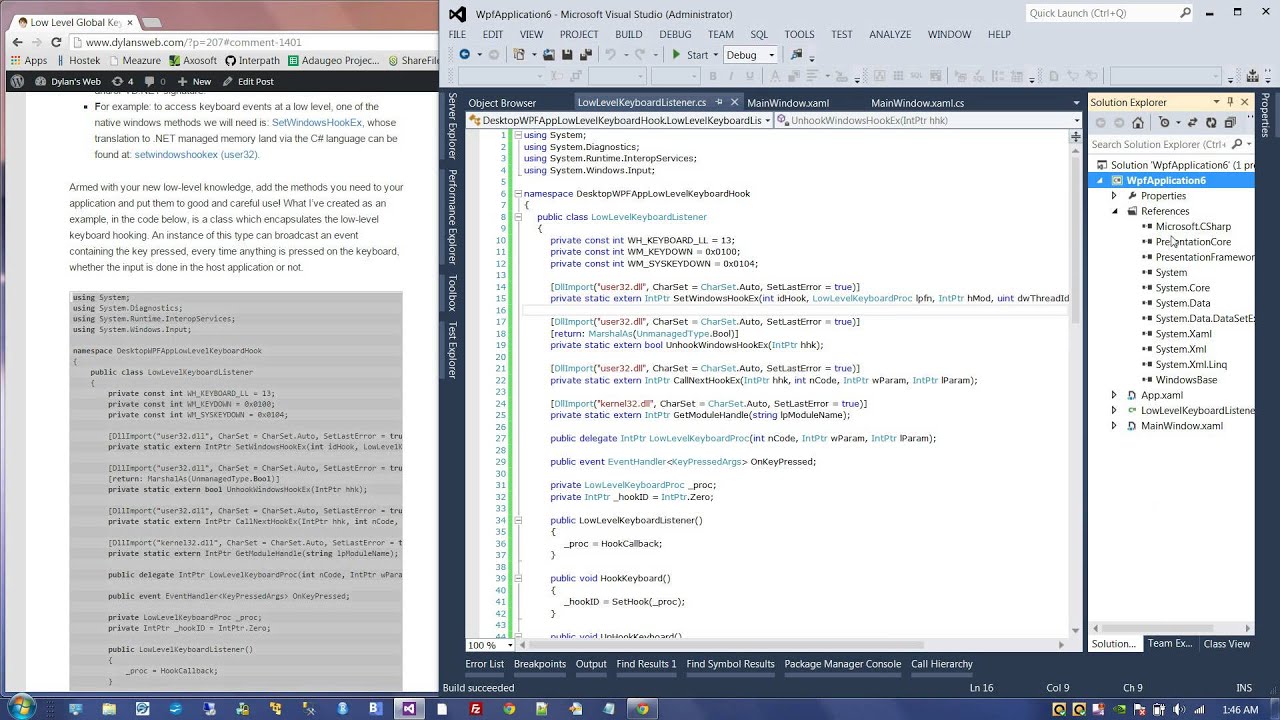Click the Windows Start orb
This screenshot has width=1280, height=720.
coord(20,707)
